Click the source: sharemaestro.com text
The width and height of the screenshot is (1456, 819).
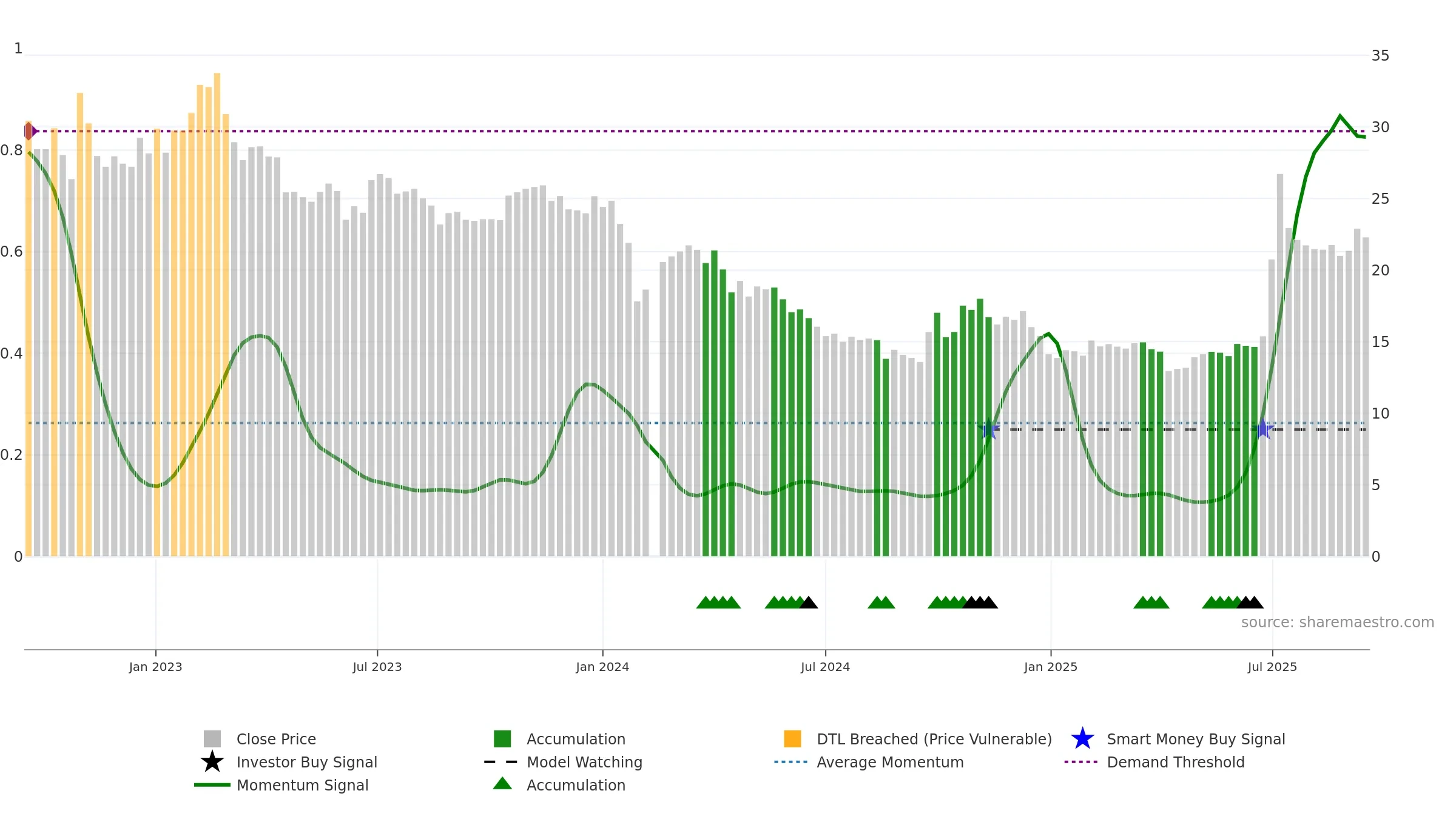click(x=1338, y=622)
